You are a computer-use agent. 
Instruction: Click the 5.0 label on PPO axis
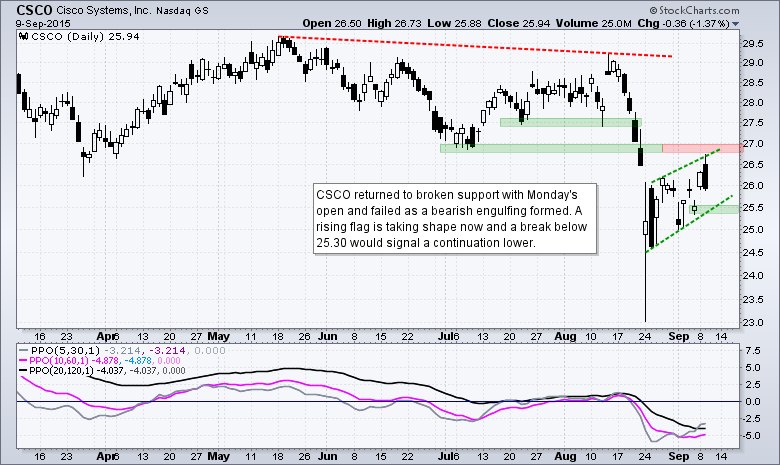coord(753,368)
